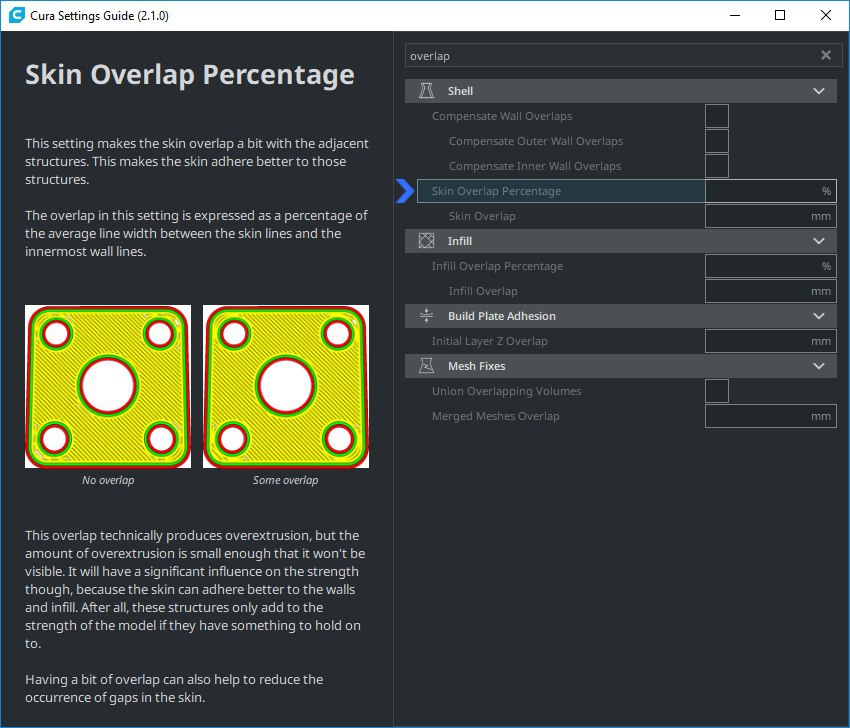
Task: Collapse the Mesh Fixes chevron
Action: 819,366
